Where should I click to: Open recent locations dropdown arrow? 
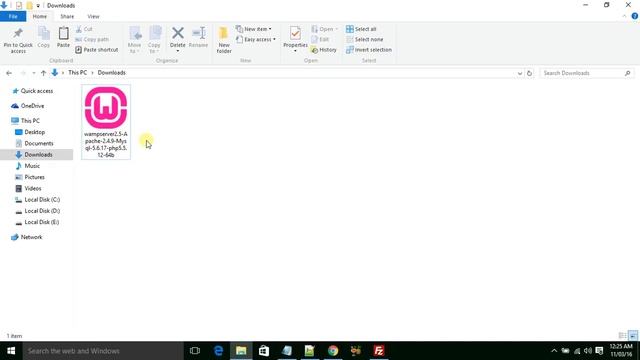pos(33,73)
